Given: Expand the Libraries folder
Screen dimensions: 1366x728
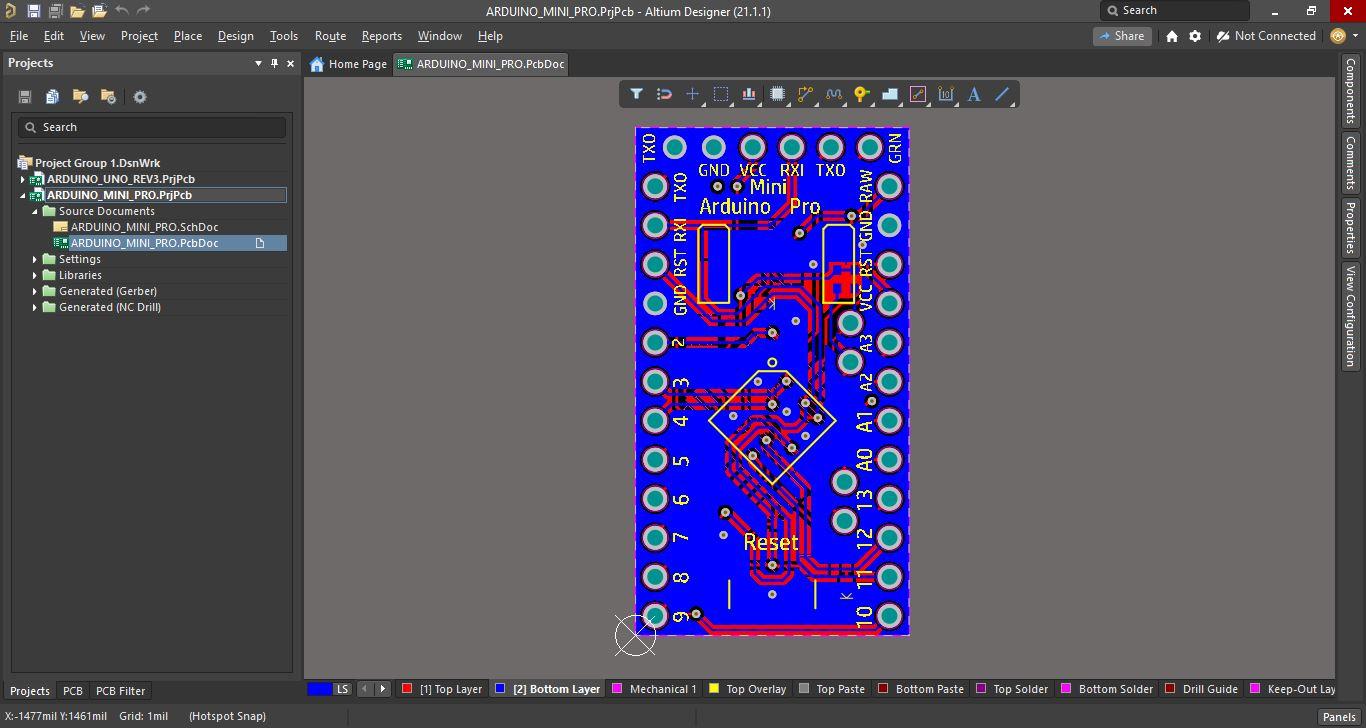Looking at the screenshot, I should [35, 275].
